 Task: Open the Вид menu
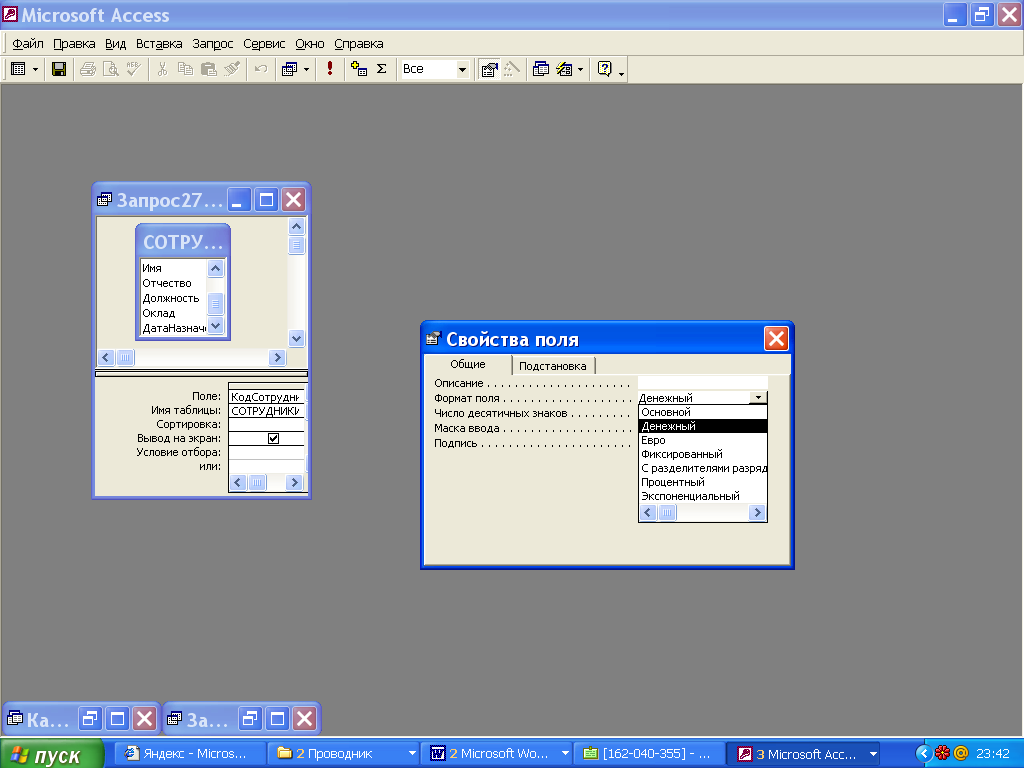pyautogui.click(x=116, y=44)
